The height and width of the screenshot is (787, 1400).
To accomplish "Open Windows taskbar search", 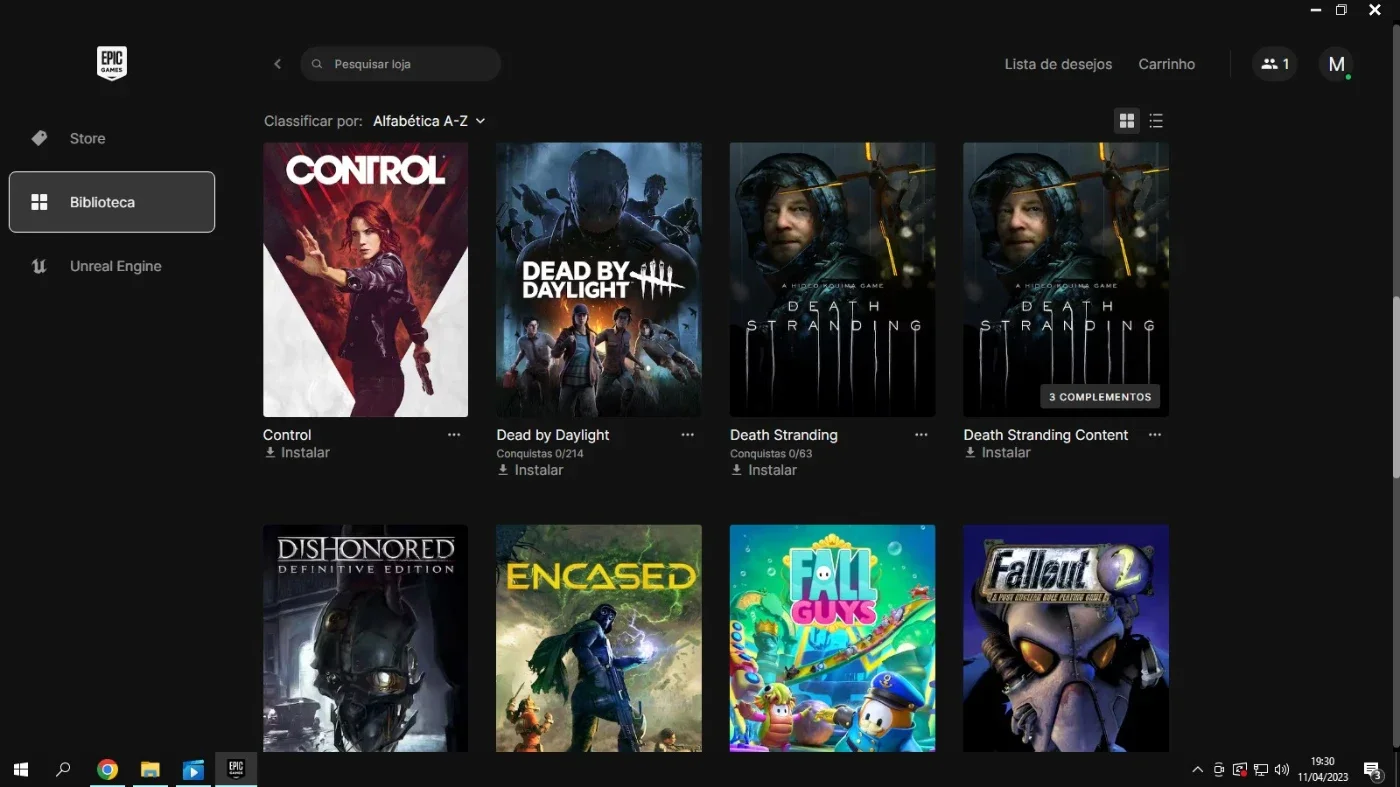I will point(63,770).
